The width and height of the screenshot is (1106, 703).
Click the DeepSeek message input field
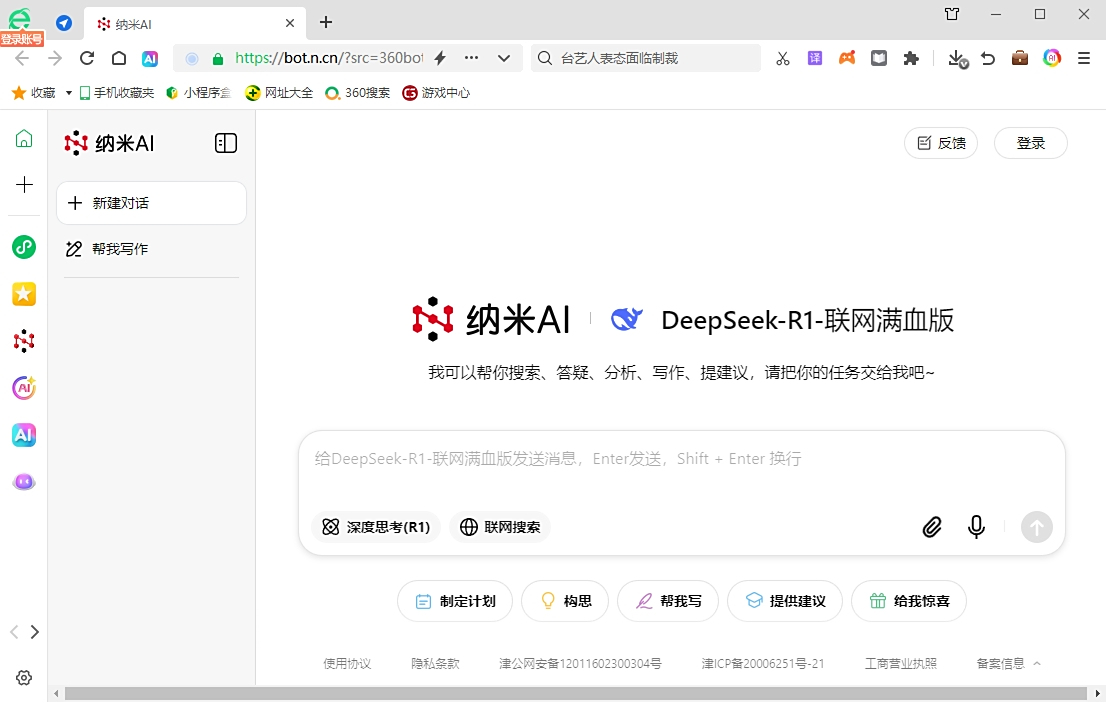tap(600, 459)
